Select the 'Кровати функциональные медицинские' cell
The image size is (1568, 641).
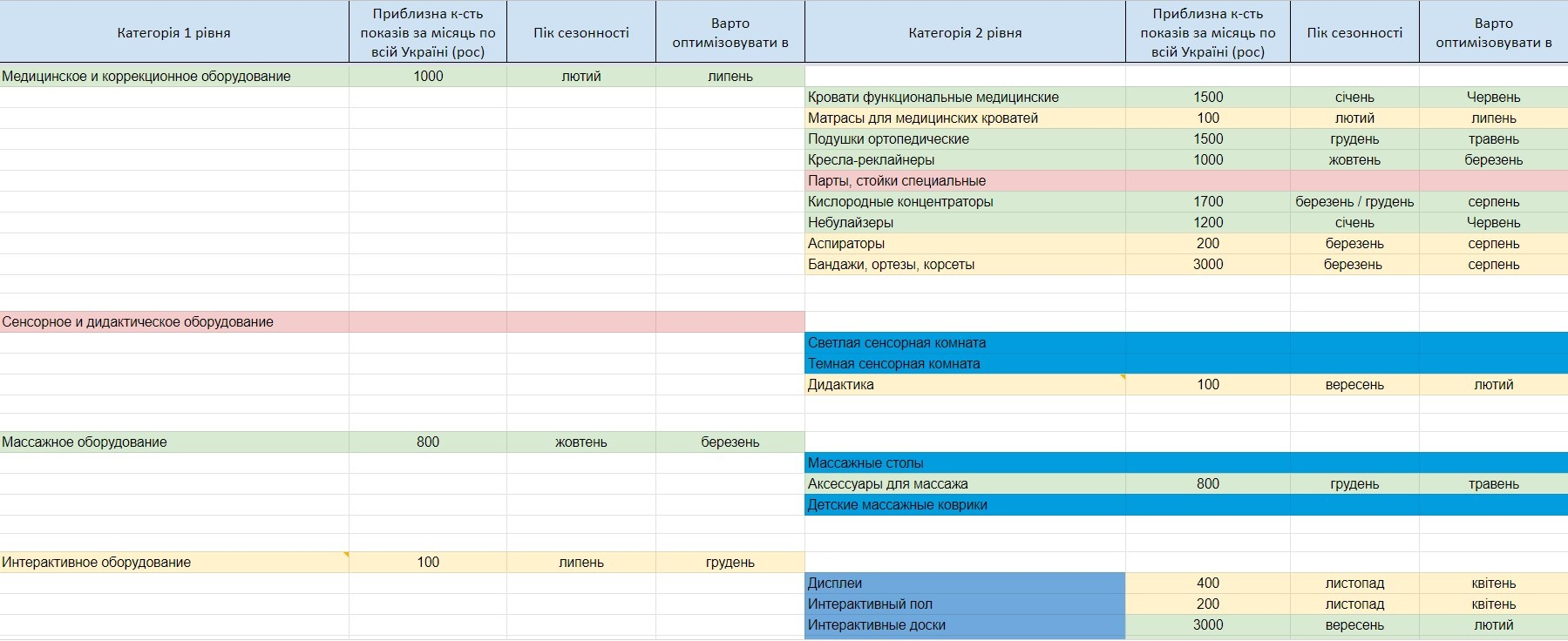[965, 98]
